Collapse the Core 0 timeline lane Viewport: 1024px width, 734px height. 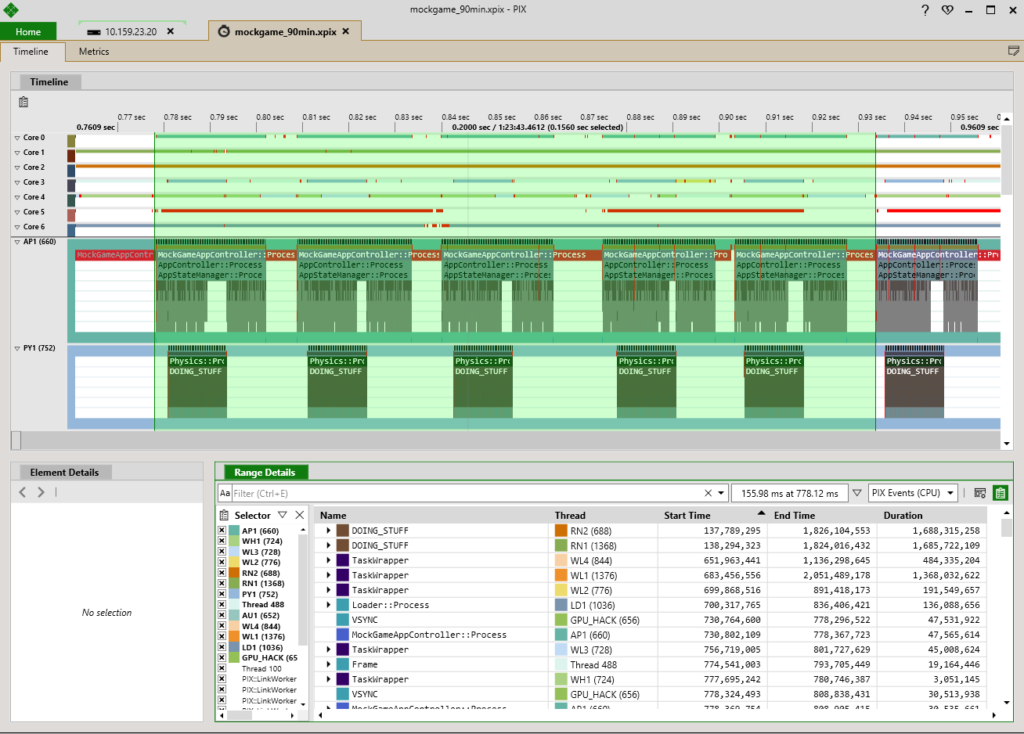coord(16,138)
